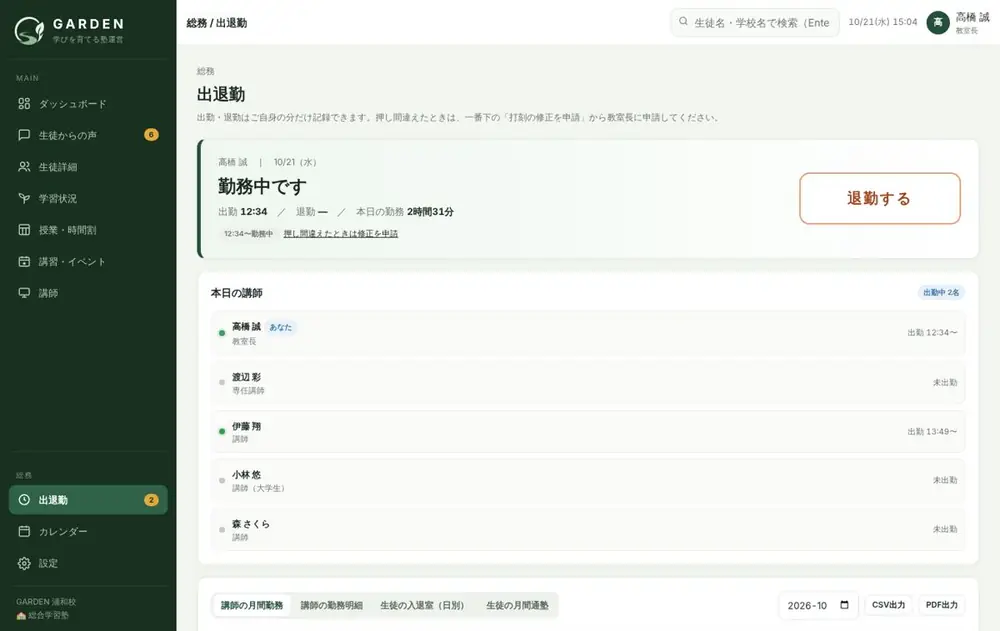Screen dimensions: 1000x631
Task: Click the search magnifier icon
Action: (683, 22)
